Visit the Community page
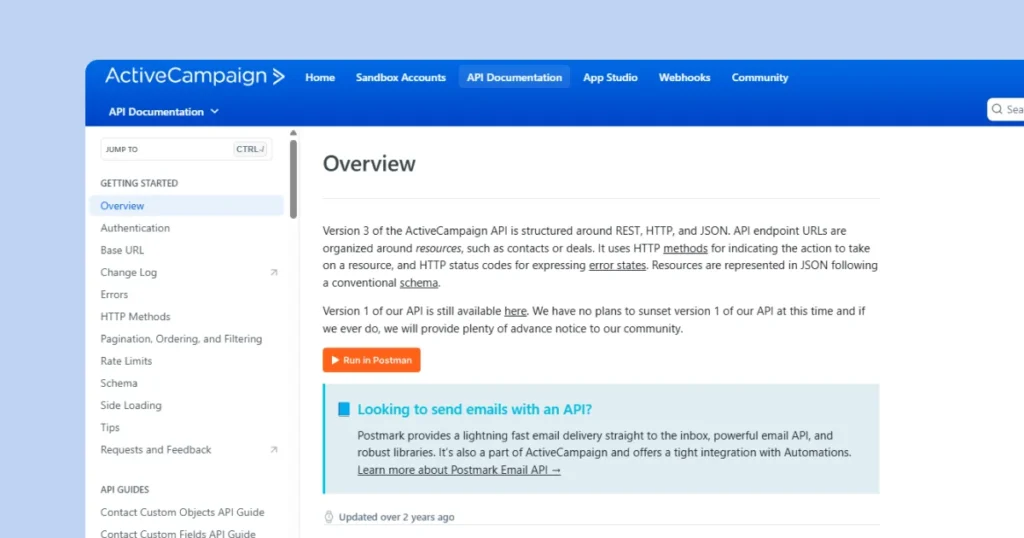This screenshot has height=538, width=1024. (760, 77)
